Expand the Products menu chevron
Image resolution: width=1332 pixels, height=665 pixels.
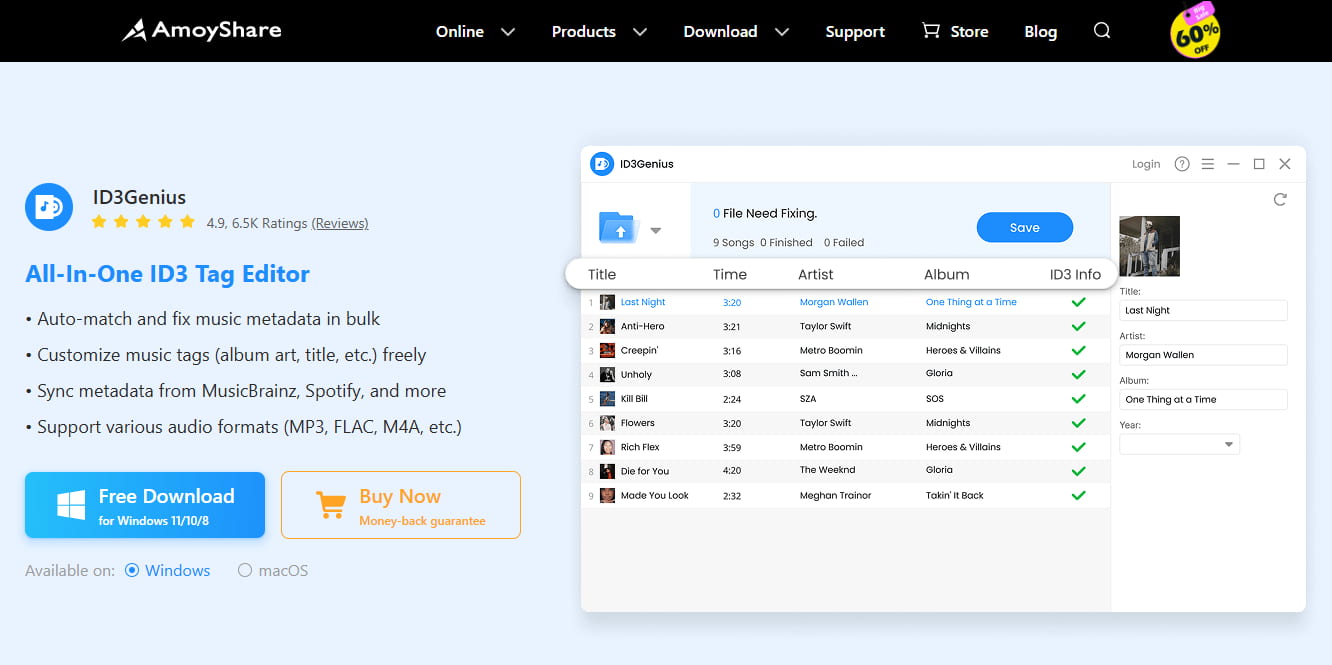tap(640, 32)
